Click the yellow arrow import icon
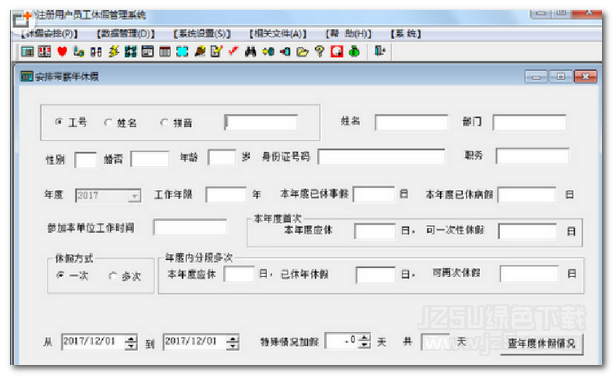The image size is (613, 376). coord(268,52)
